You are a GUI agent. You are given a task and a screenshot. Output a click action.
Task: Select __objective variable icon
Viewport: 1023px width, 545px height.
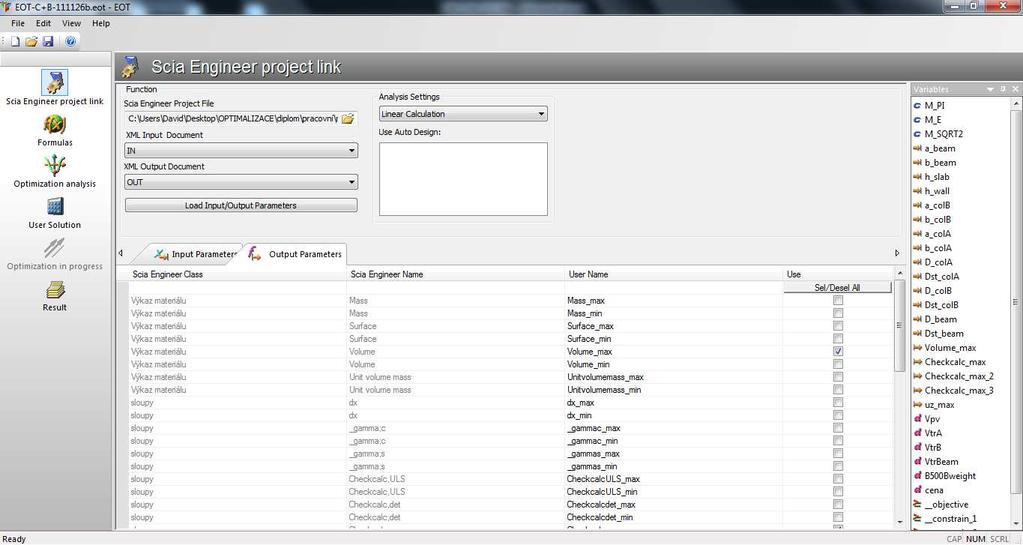[x=917, y=505]
